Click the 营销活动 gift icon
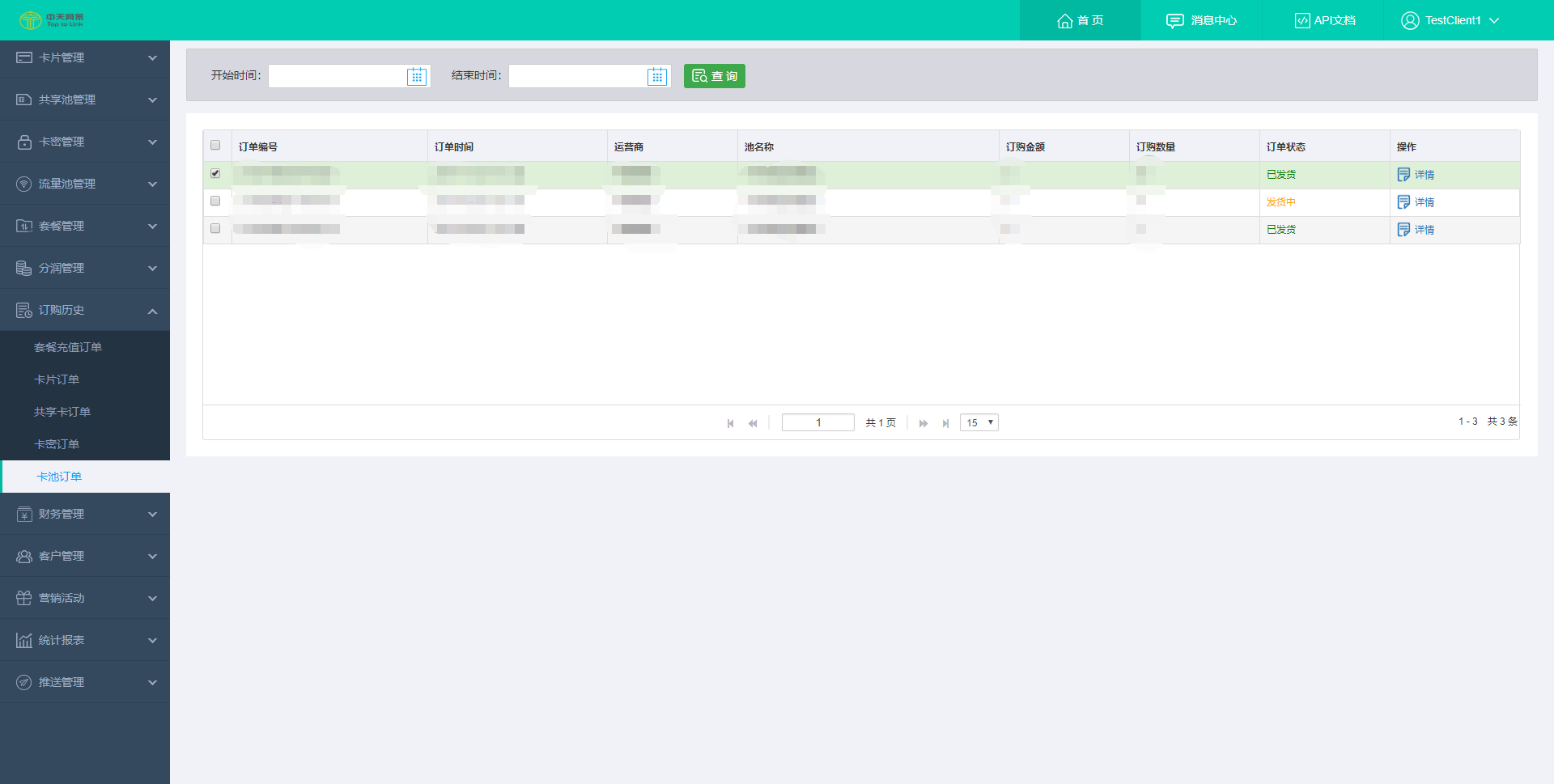1554x784 pixels. point(24,598)
